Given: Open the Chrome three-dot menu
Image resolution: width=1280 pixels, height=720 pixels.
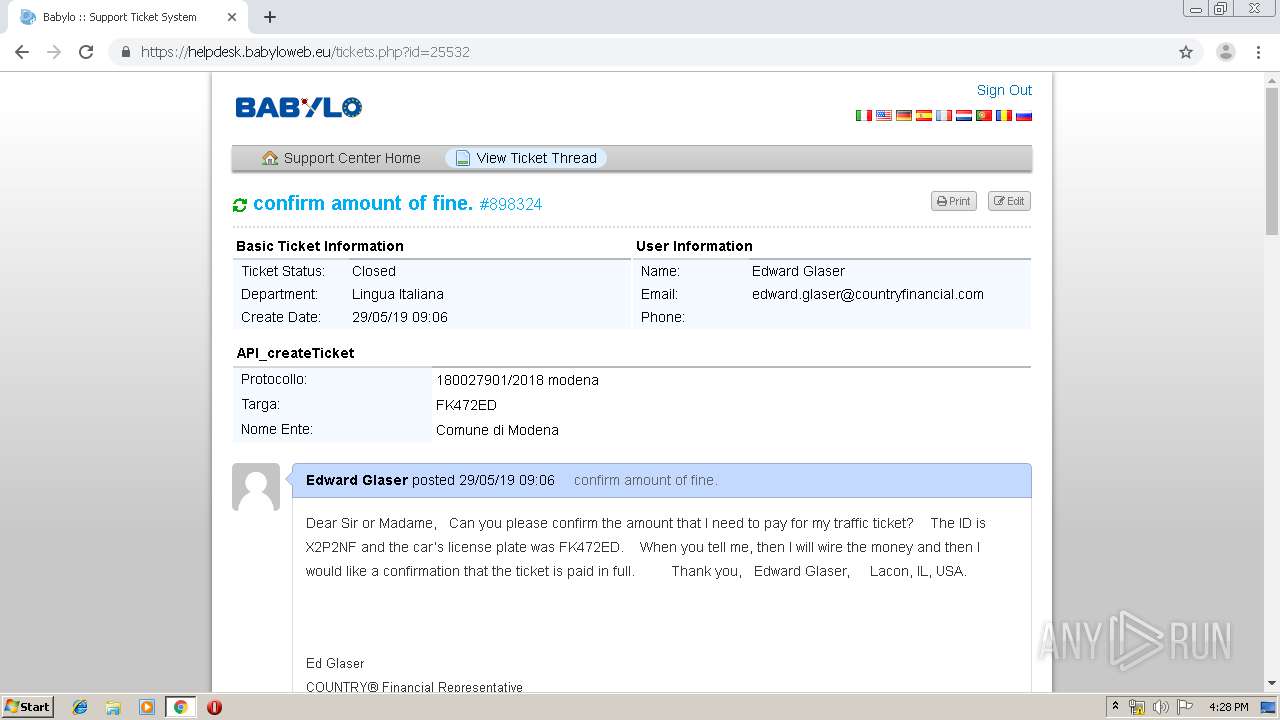Looking at the screenshot, I should point(1258,52).
